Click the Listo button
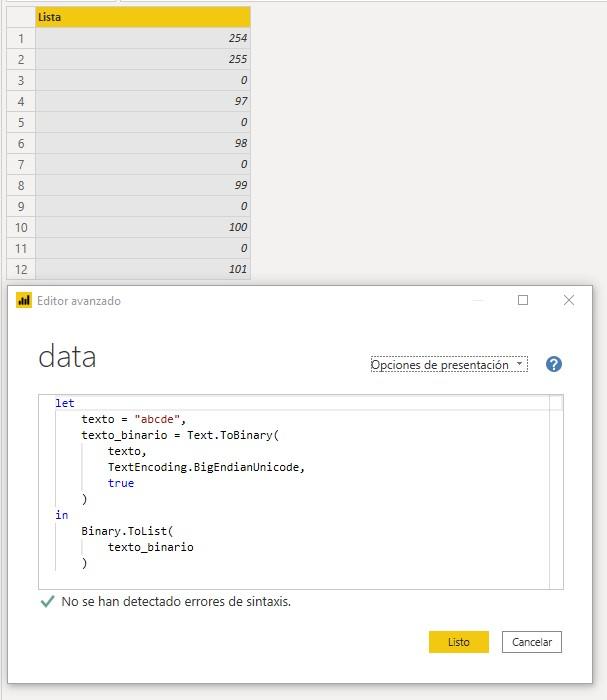This screenshot has height=700, width=607. coord(458,642)
